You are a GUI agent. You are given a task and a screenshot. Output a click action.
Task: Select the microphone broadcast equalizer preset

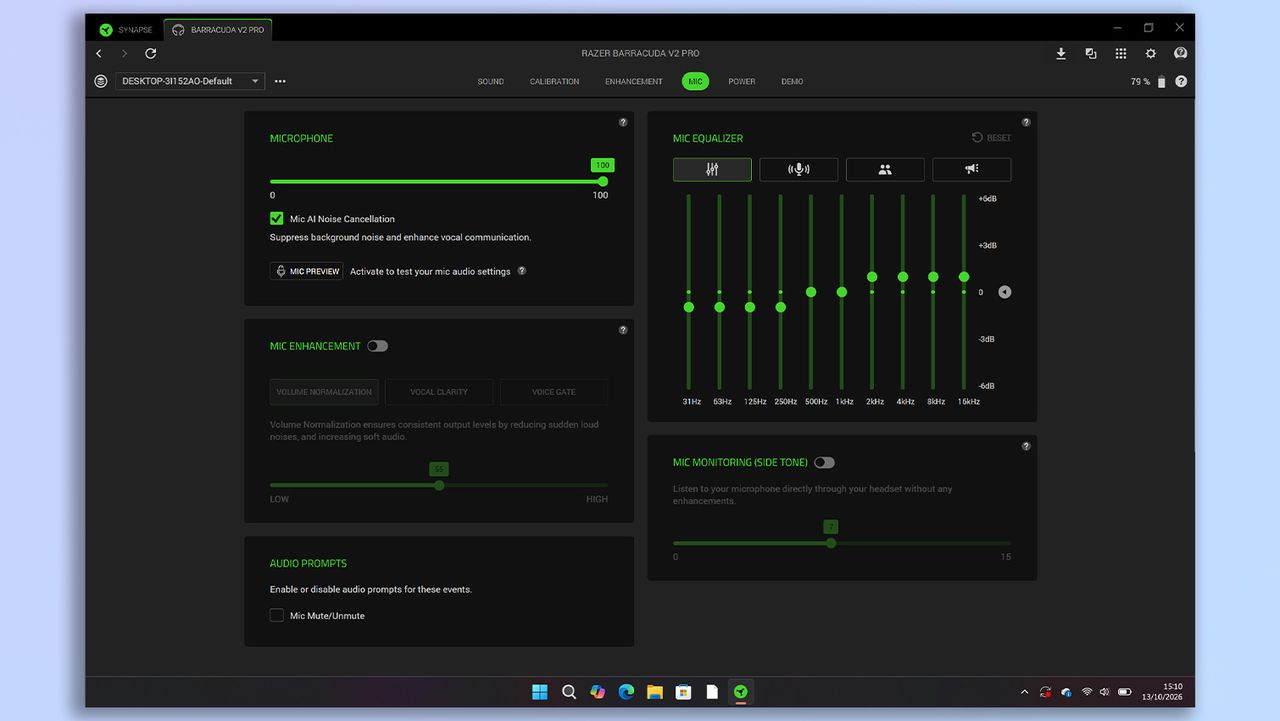(x=798, y=170)
